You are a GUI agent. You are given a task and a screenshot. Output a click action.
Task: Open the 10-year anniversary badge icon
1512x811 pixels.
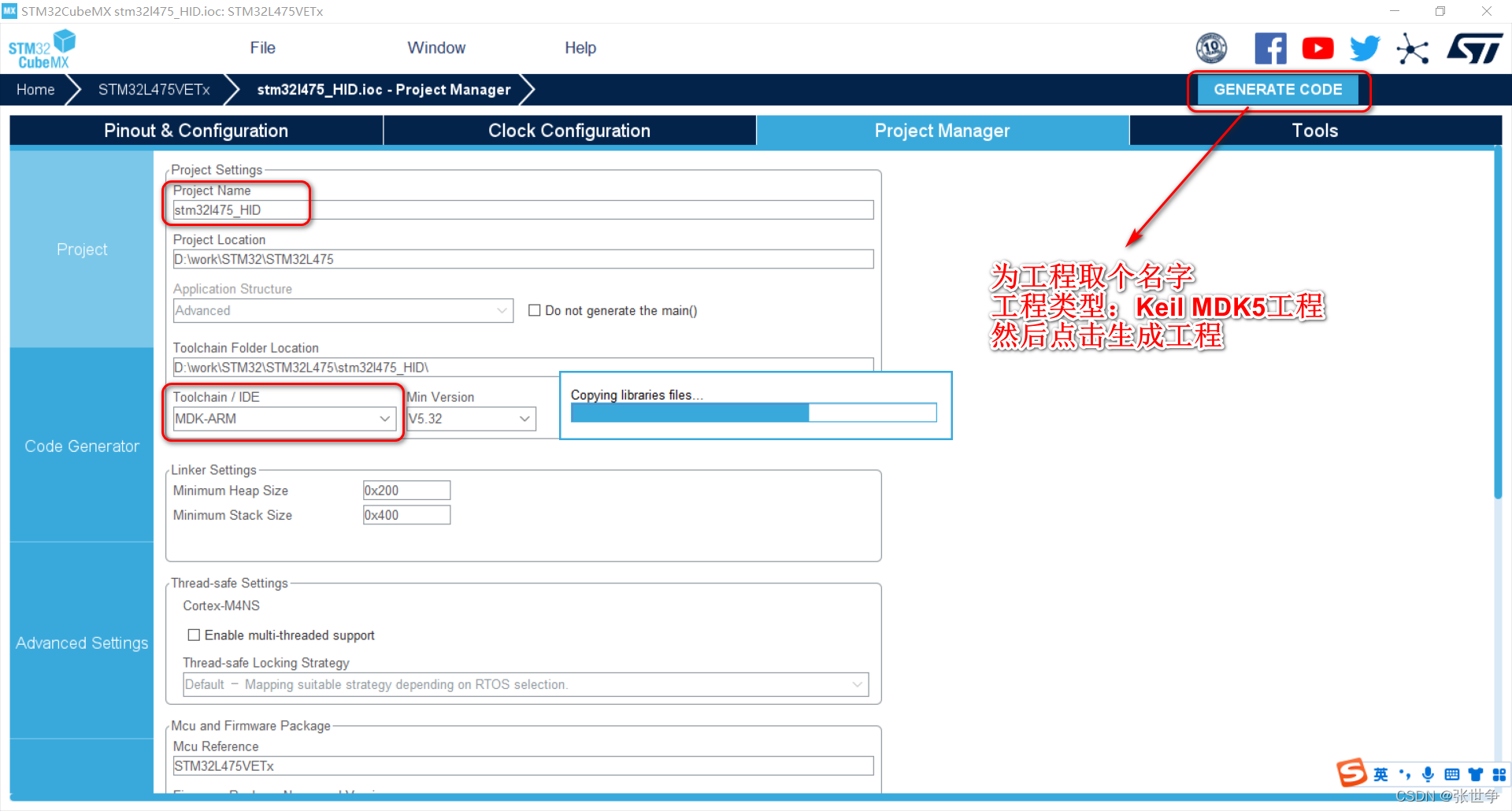coord(1211,49)
